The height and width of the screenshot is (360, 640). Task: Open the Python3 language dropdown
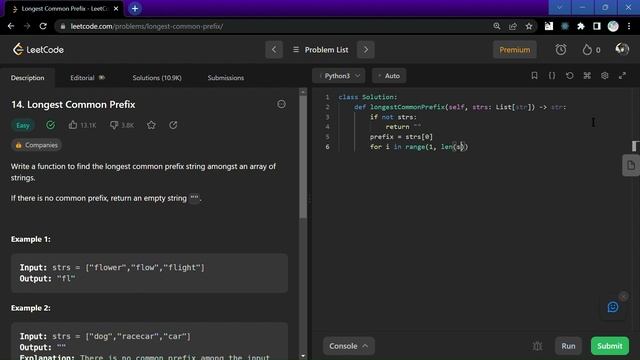(339, 76)
